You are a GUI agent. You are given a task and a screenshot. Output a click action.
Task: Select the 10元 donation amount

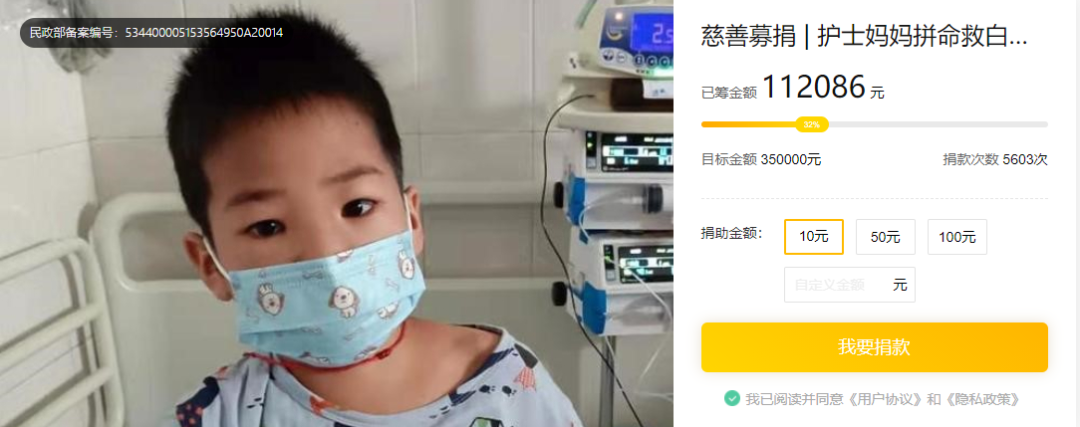tap(813, 237)
